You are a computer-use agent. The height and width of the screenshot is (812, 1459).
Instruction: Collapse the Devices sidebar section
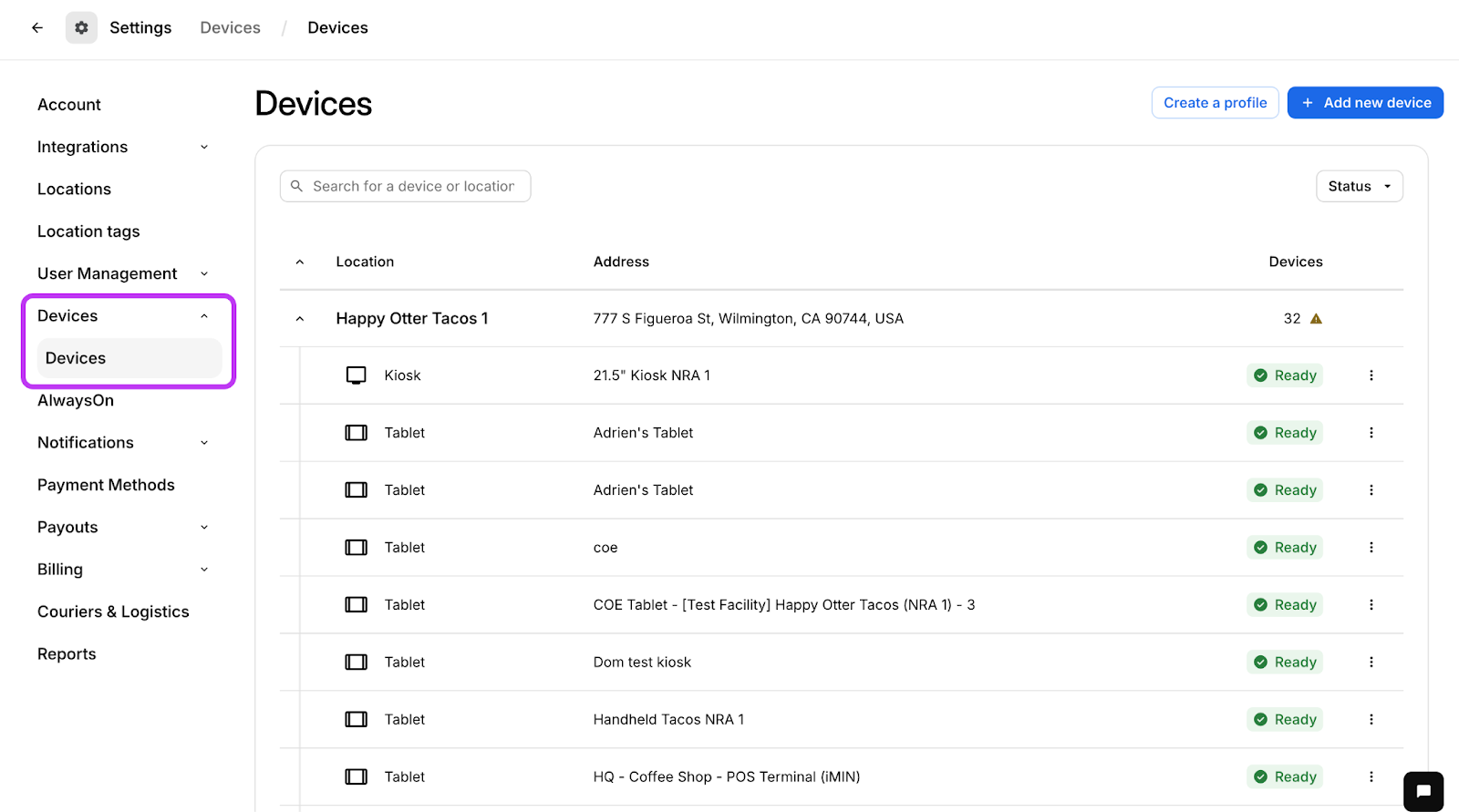204,316
